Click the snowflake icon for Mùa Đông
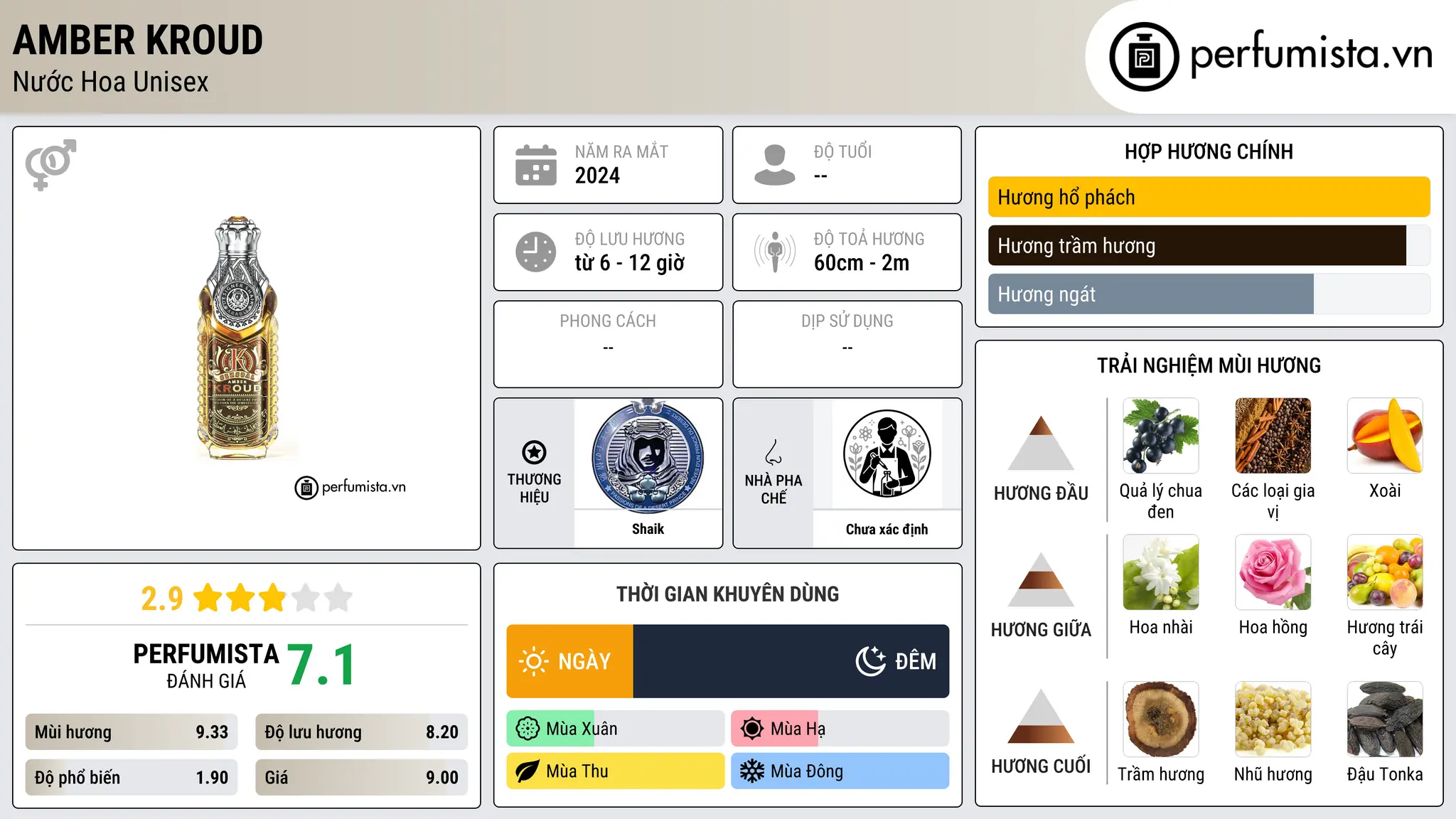Screen dimensions: 1456x819 752,771
